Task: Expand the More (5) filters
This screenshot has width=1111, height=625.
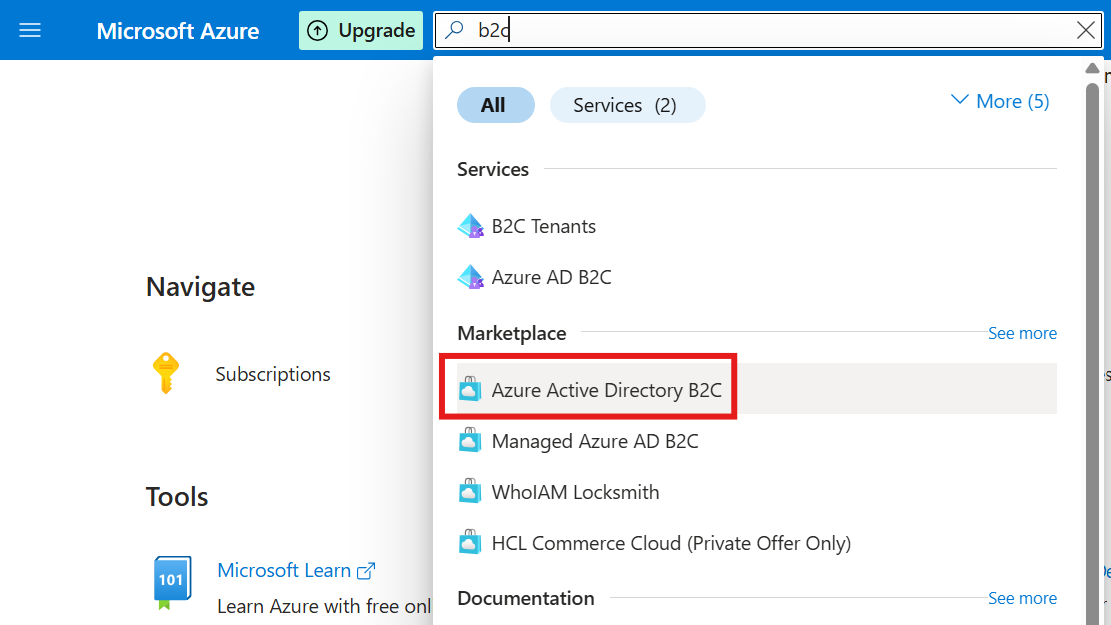Action: coord(1000,101)
